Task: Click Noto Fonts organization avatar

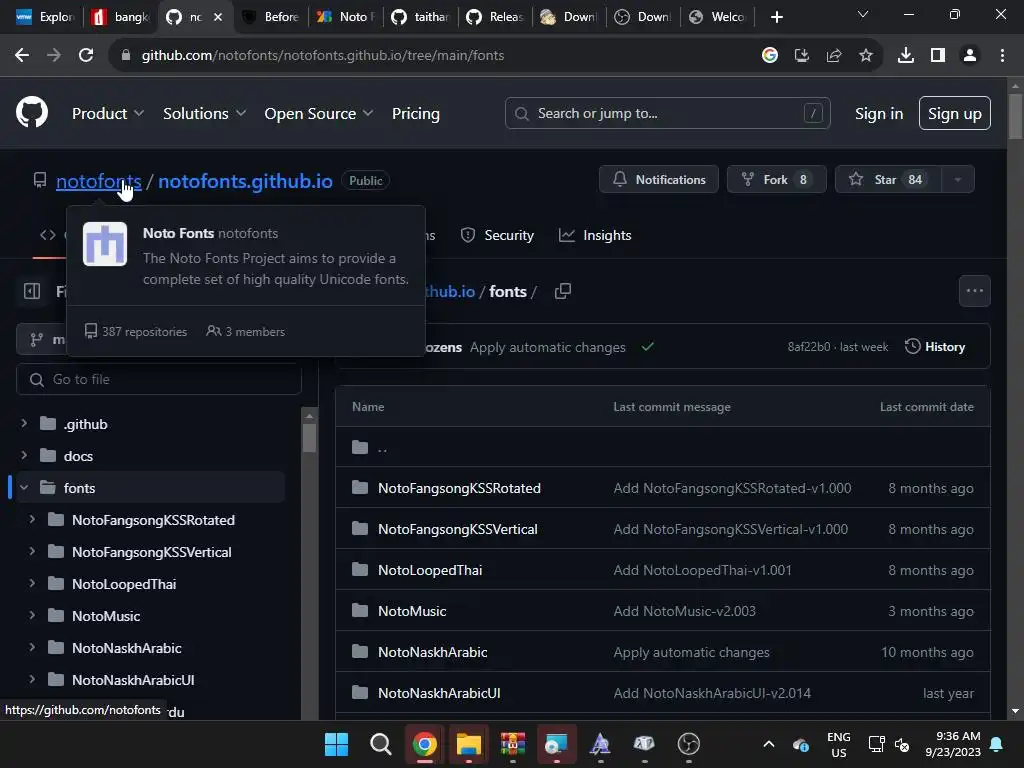Action: pyautogui.click(x=104, y=244)
